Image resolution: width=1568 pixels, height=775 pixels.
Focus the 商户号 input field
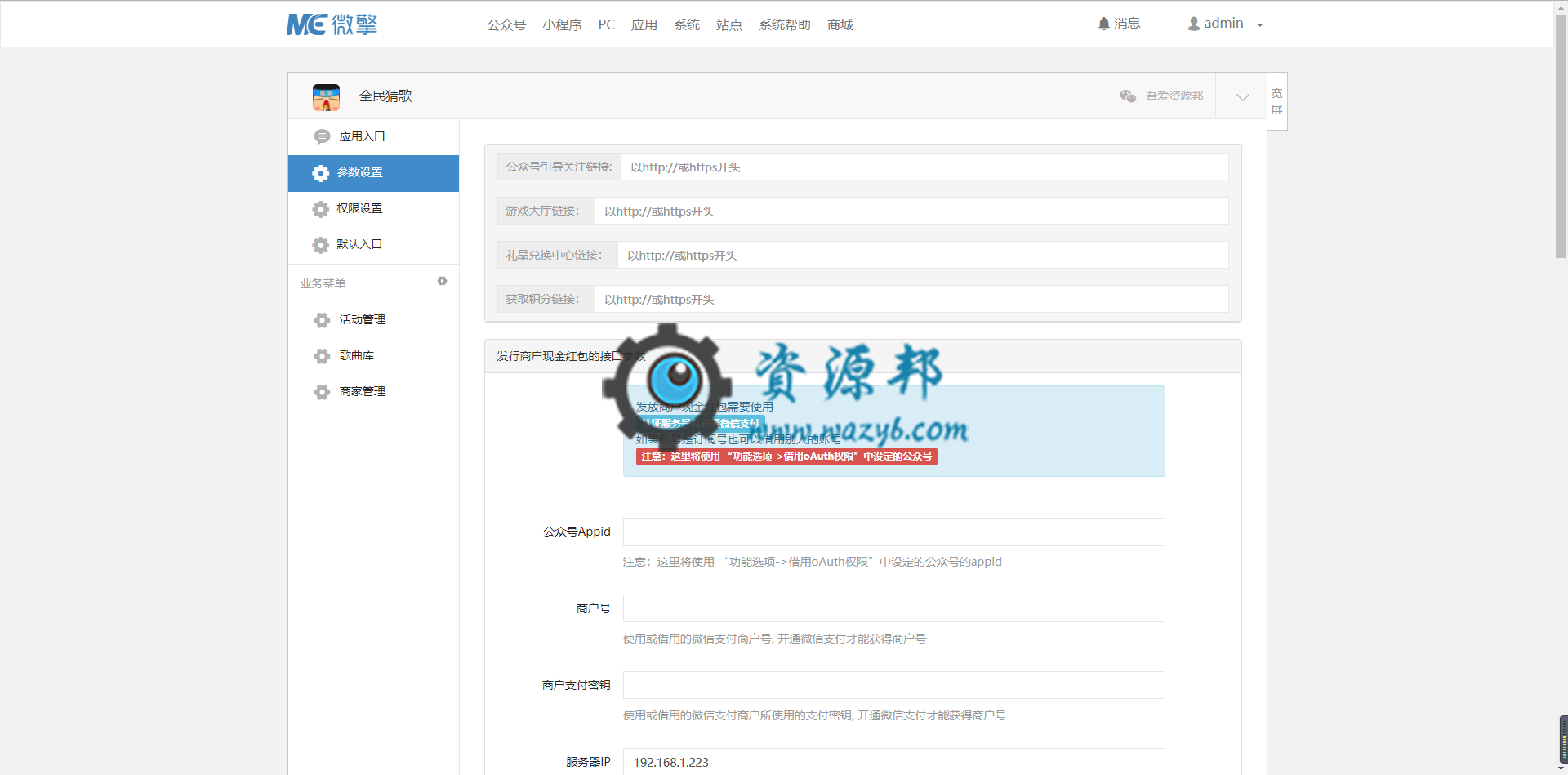[894, 608]
